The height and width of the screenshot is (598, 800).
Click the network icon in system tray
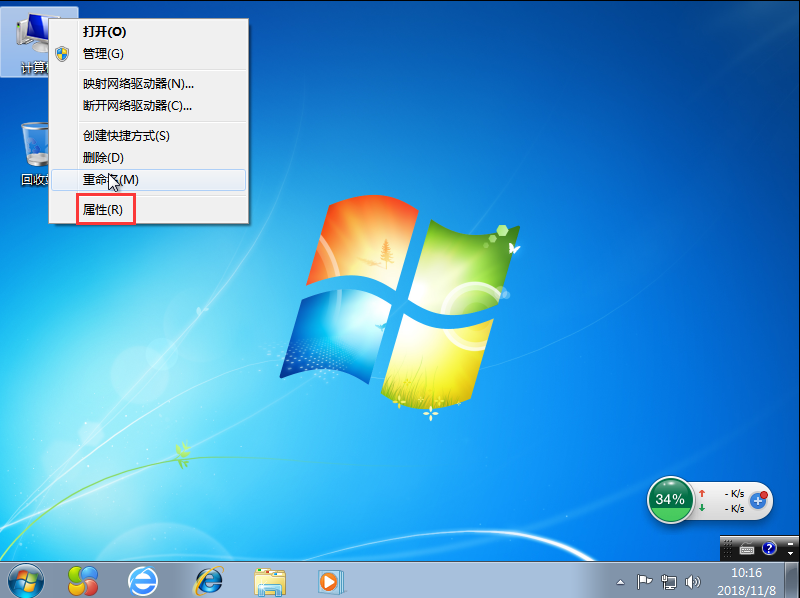point(668,581)
